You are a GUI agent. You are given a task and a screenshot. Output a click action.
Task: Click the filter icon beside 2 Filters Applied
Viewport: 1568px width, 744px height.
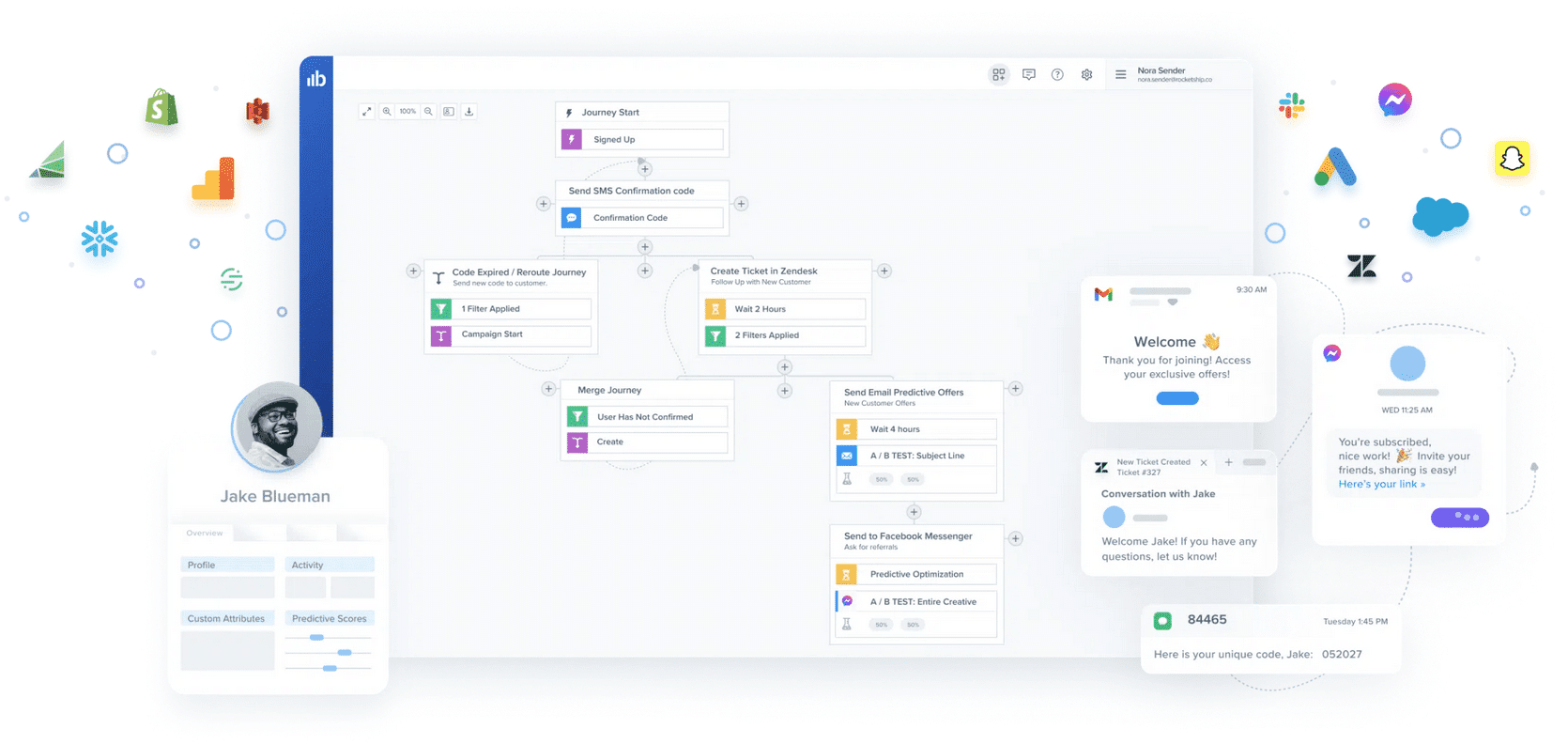(x=715, y=334)
